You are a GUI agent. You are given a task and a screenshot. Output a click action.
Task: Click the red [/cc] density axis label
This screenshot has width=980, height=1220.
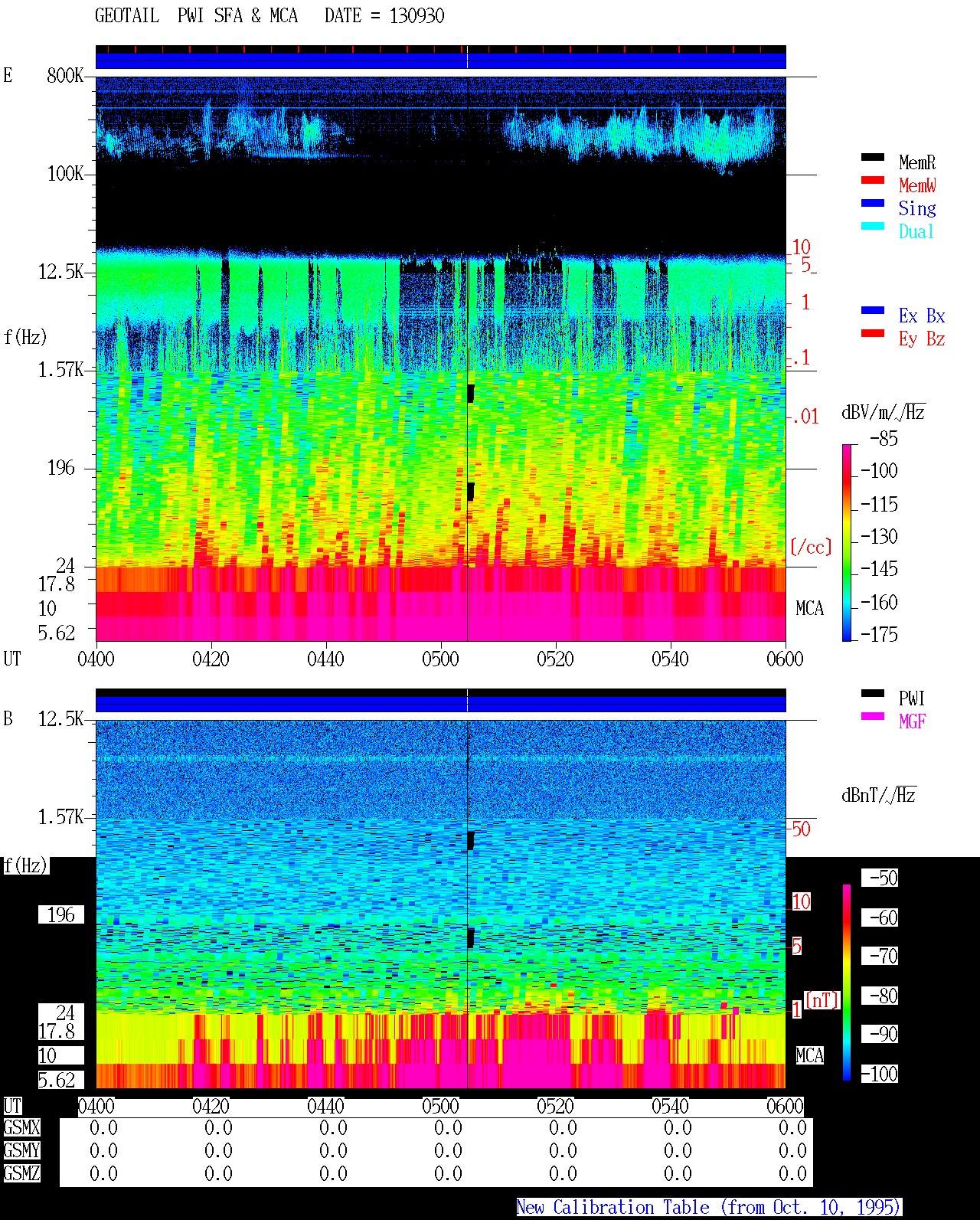tap(811, 547)
